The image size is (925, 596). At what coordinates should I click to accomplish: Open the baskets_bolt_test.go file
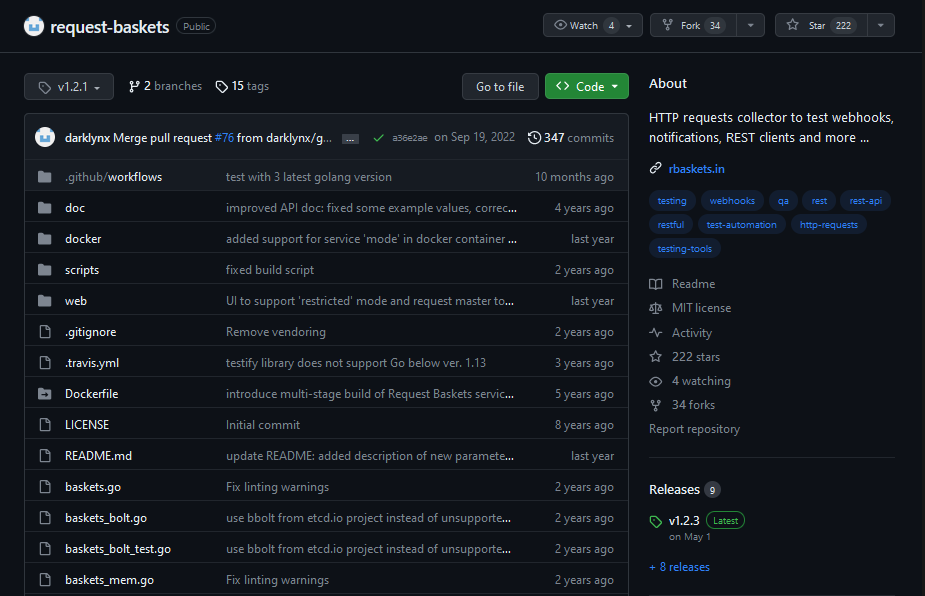click(117, 549)
